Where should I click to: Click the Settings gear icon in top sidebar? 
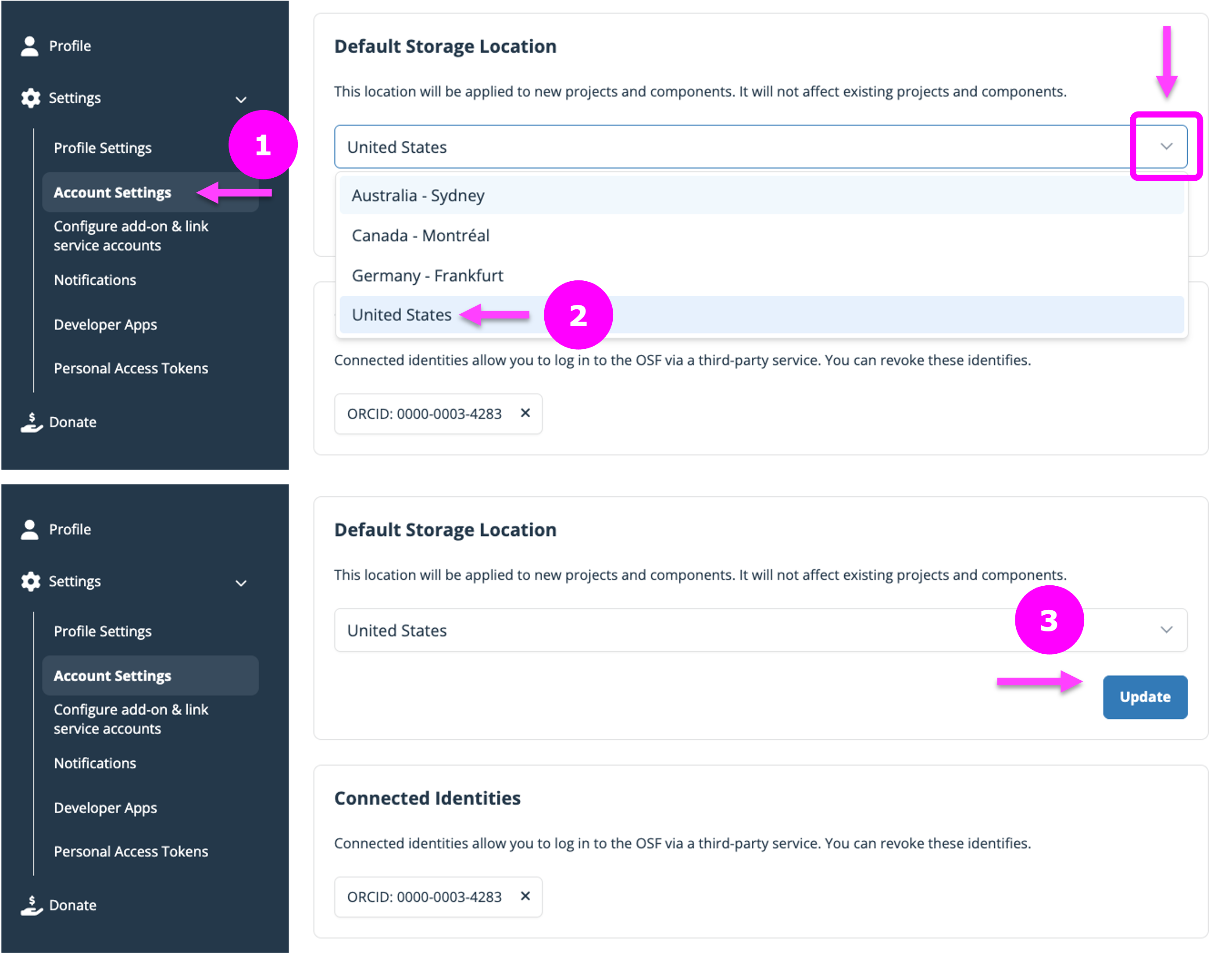tap(30, 98)
